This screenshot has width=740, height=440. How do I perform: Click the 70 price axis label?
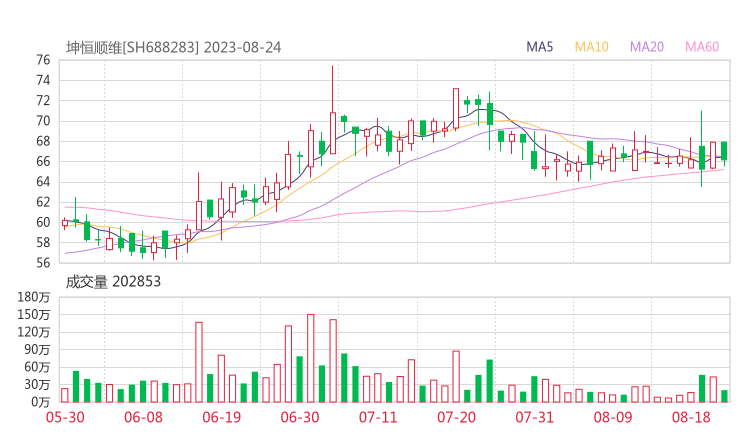tap(43, 121)
